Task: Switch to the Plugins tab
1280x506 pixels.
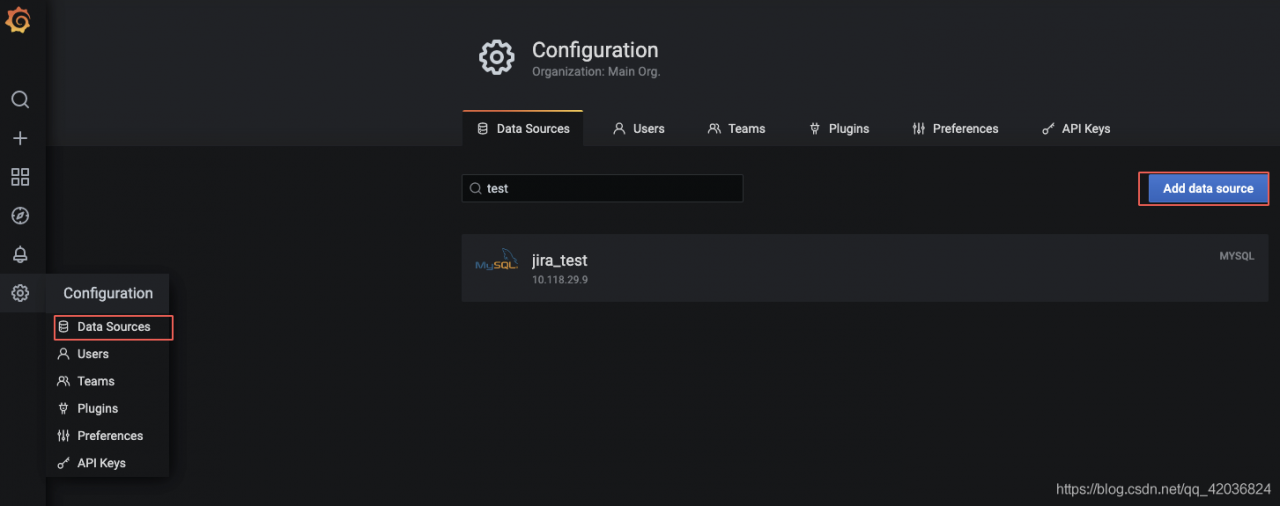Action: pyautogui.click(x=839, y=128)
